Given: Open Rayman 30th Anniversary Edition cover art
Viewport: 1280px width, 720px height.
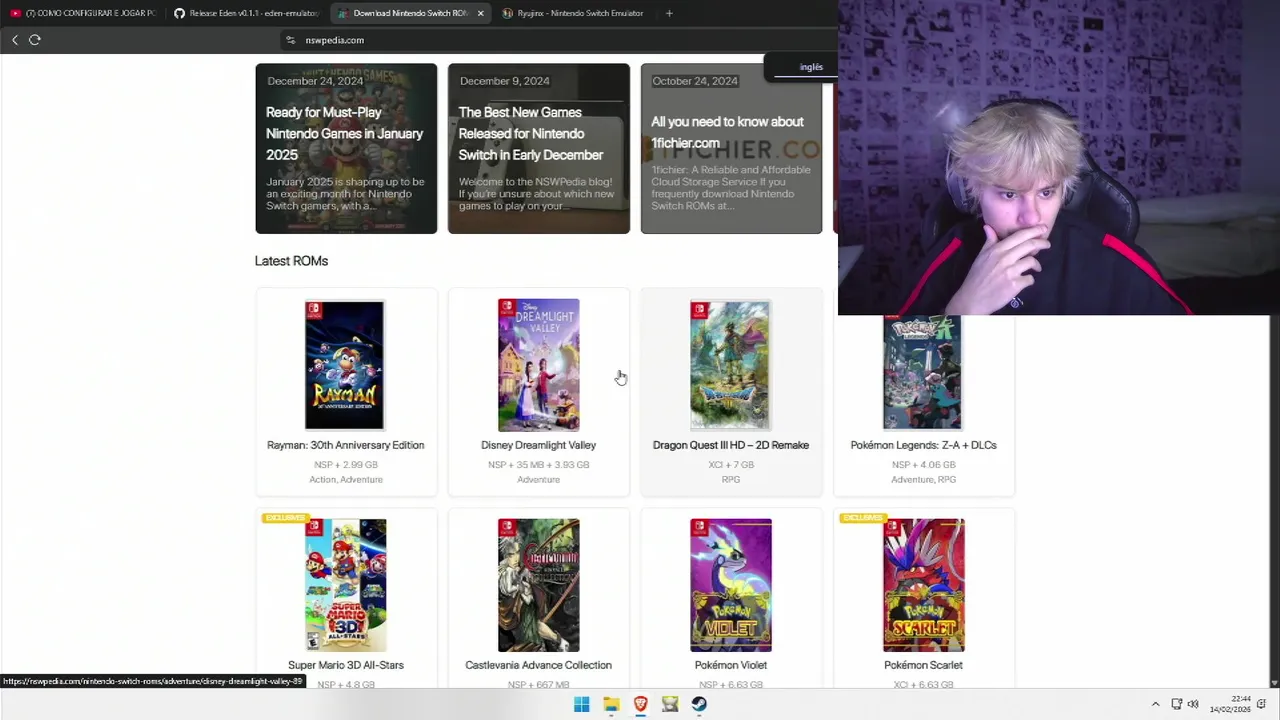Looking at the screenshot, I should [x=345, y=365].
